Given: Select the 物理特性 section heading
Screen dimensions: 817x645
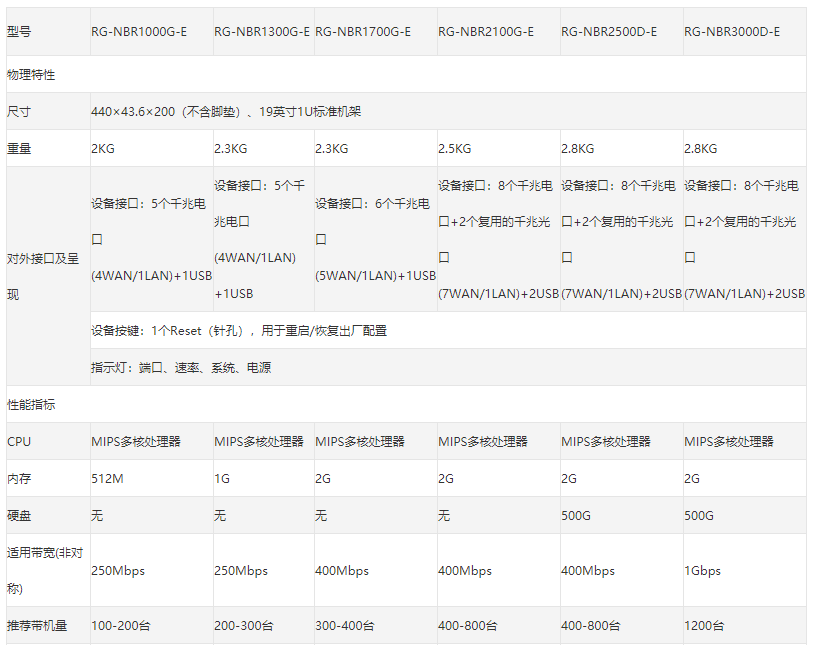Looking at the screenshot, I should coord(31,75).
